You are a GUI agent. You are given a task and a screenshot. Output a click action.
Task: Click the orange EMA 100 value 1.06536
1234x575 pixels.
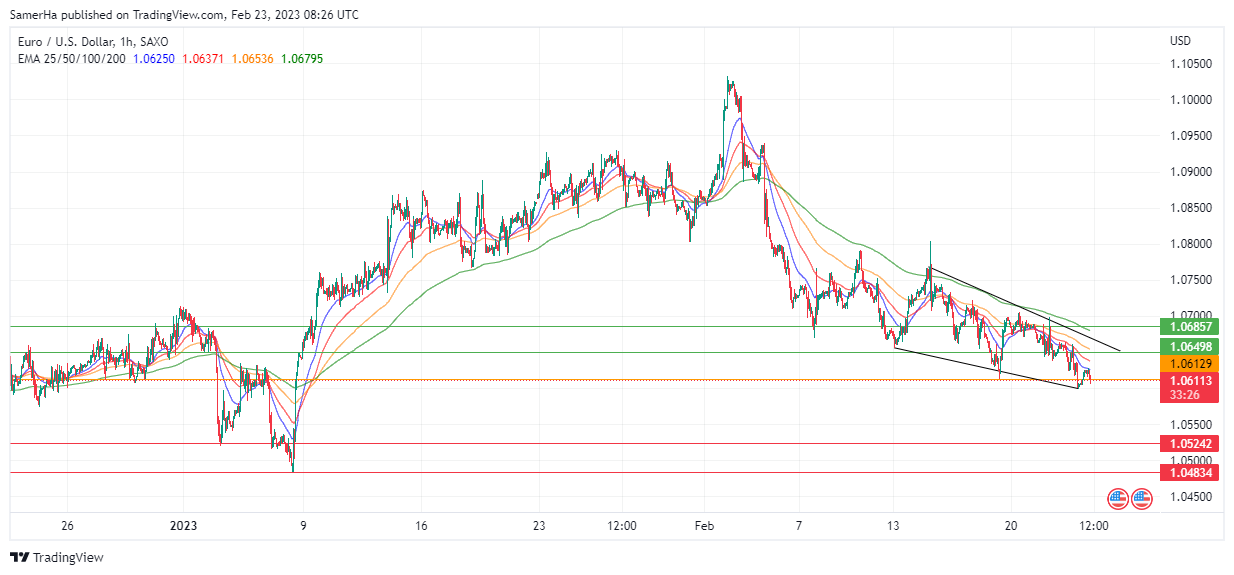pos(253,59)
